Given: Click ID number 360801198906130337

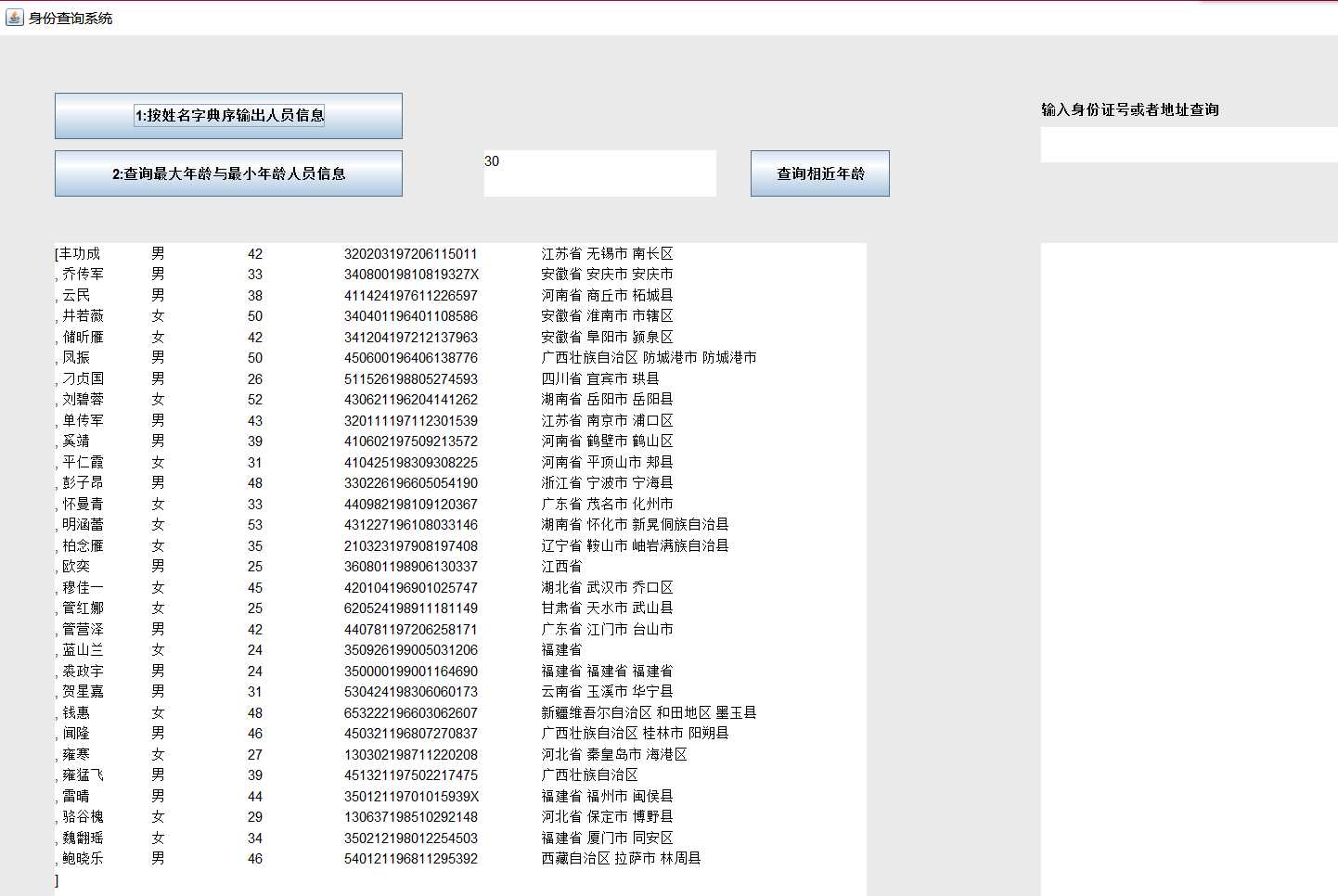Looking at the screenshot, I should (411, 567).
